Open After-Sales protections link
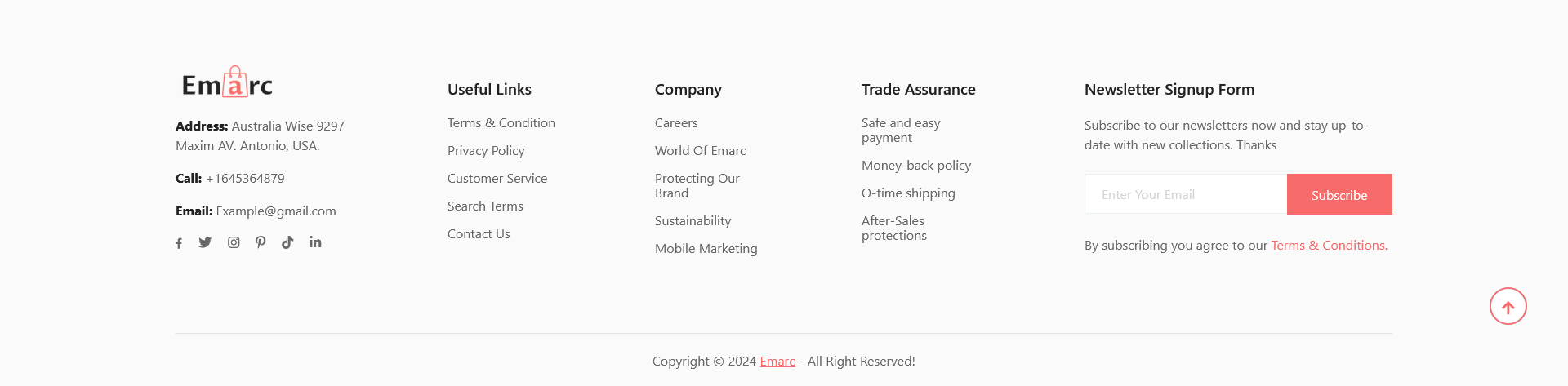The image size is (1568, 386). [894, 228]
